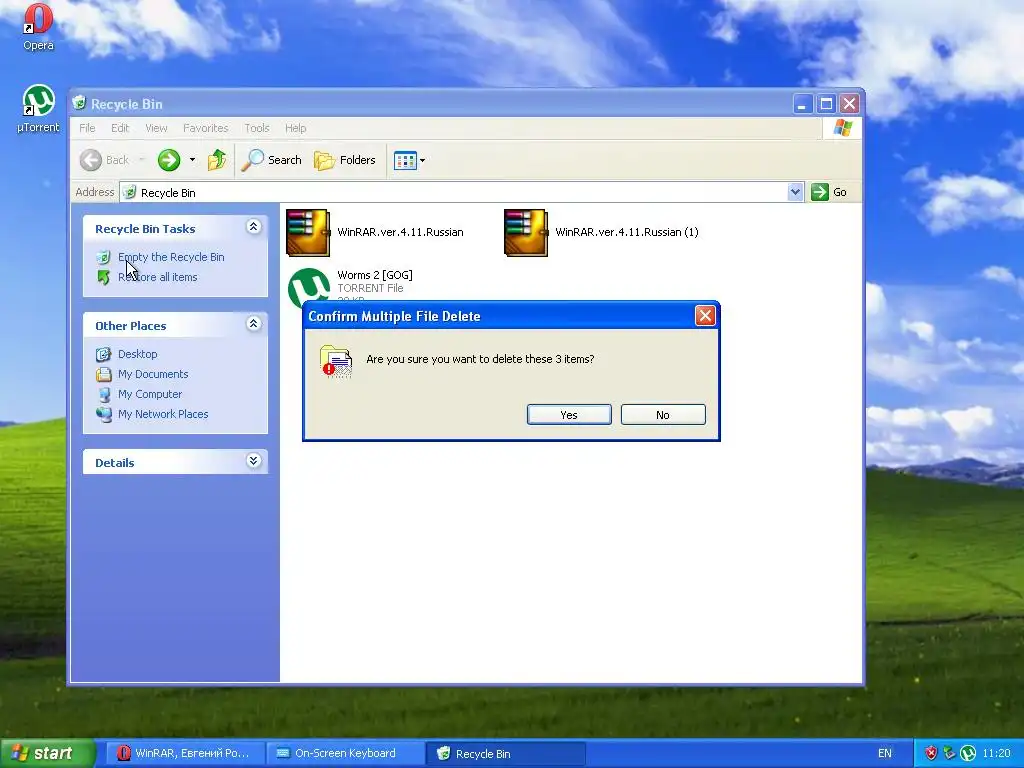Screen dimensions: 1024x768
Task: Open the Start menu
Action: (48, 753)
